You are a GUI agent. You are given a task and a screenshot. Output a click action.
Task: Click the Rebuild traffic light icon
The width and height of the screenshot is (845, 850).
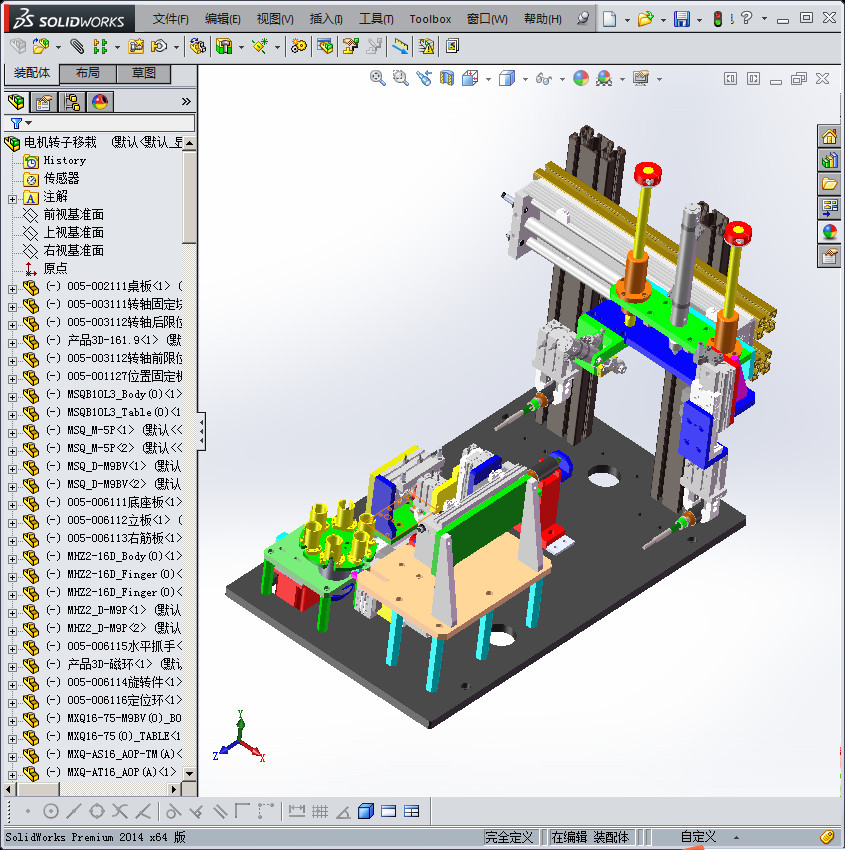point(718,19)
